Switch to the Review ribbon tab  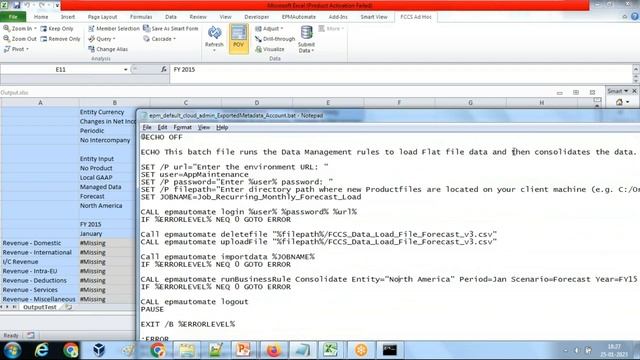click(198, 17)
